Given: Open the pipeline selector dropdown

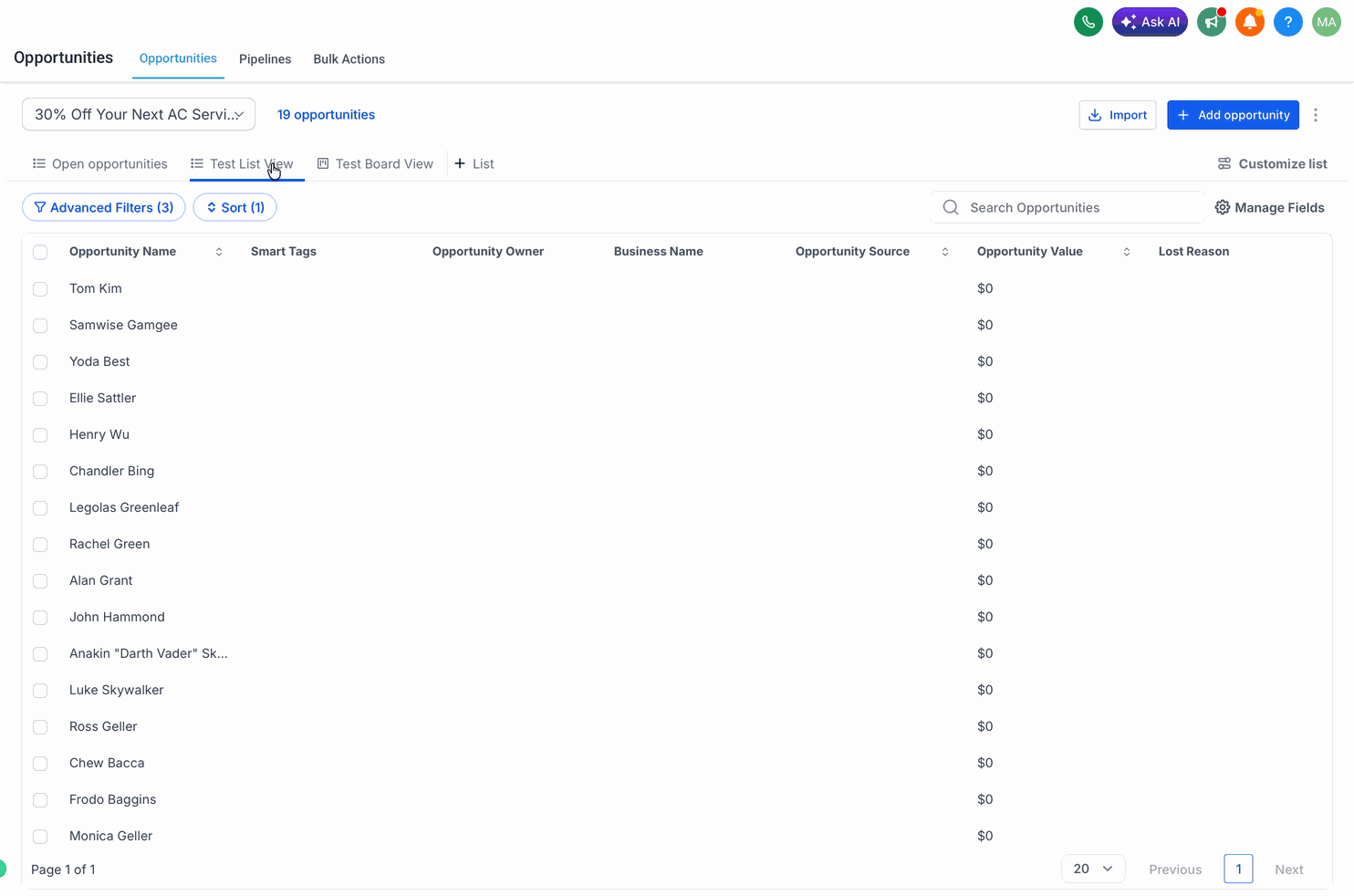Looking at the screenshot, I should click(139, 115).
